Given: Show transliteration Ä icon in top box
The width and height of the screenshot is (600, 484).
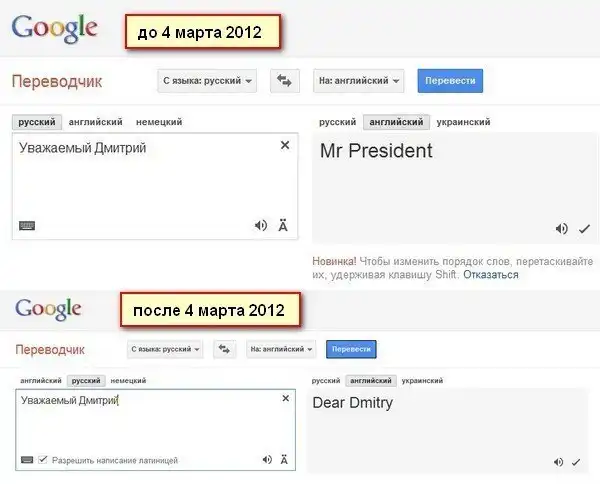Looking at the screenshot, I should 283,225.
